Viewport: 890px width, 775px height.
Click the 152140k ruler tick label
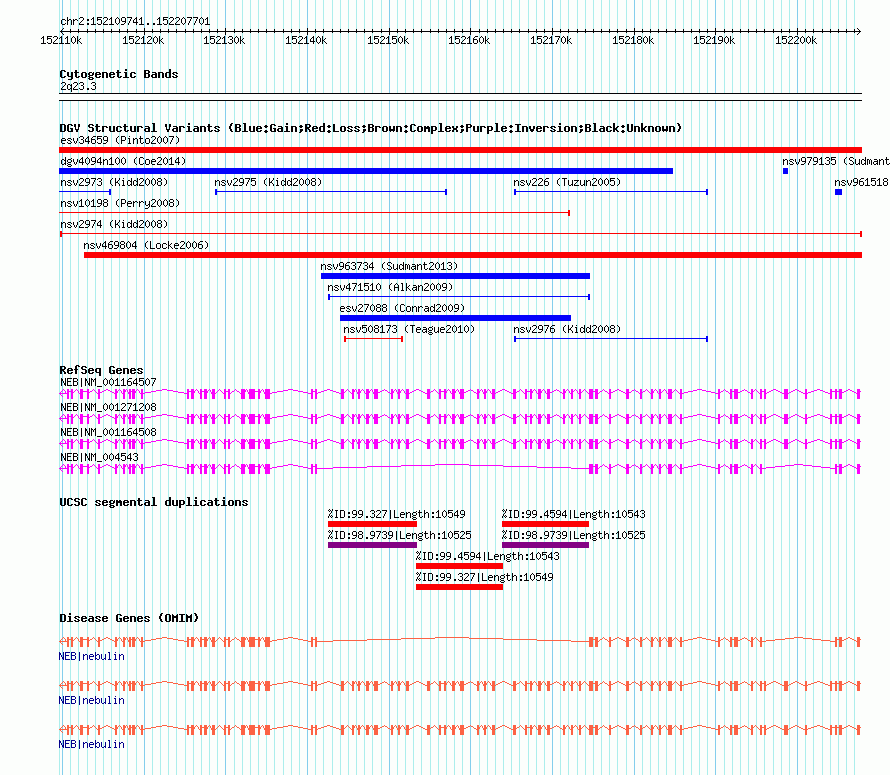click(306, 40)
